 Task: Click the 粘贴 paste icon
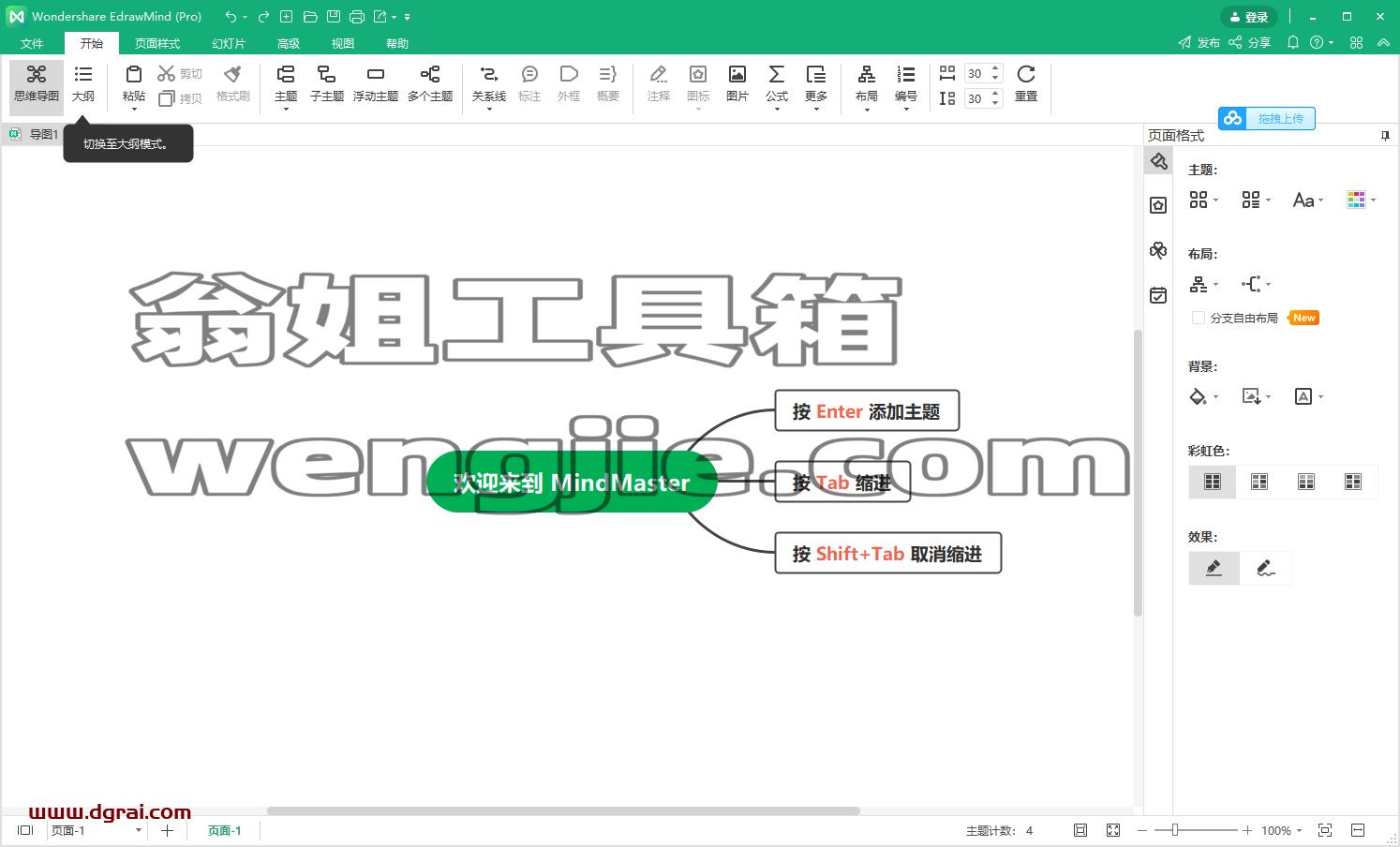point(134,75)
